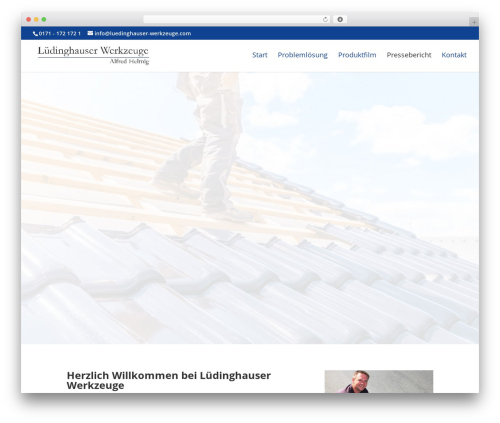Maximize window with green button
500x423 pixels.
44,20
